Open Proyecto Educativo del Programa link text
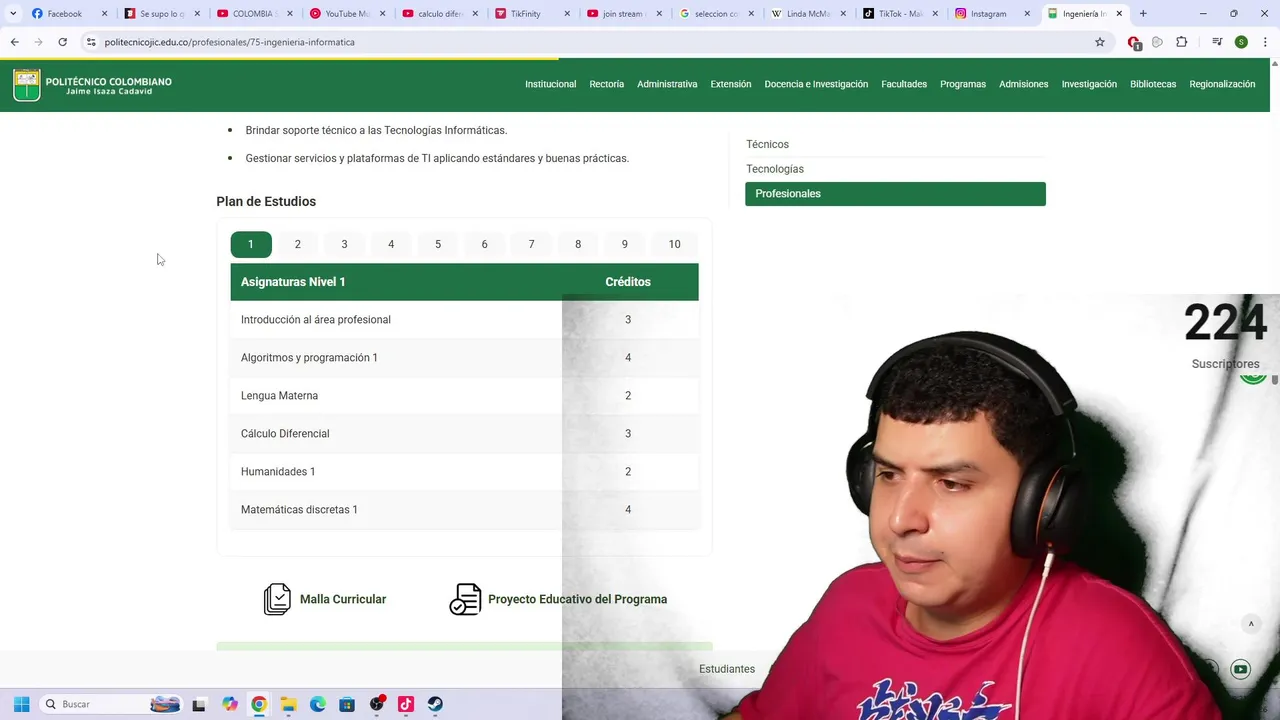The width and height of the screenshot is (1280, 720). (x=577, y=599)
